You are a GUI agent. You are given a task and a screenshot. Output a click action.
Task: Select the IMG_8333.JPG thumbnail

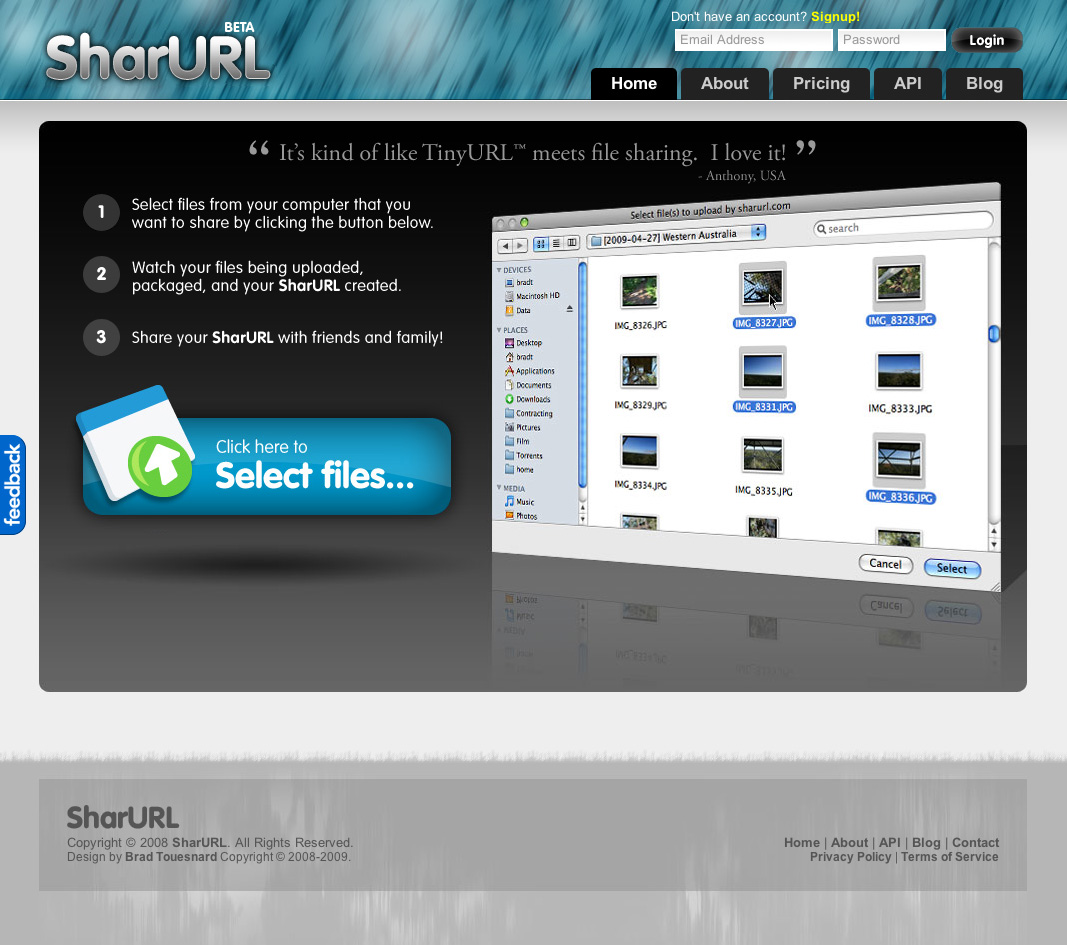tap(899, 371)
